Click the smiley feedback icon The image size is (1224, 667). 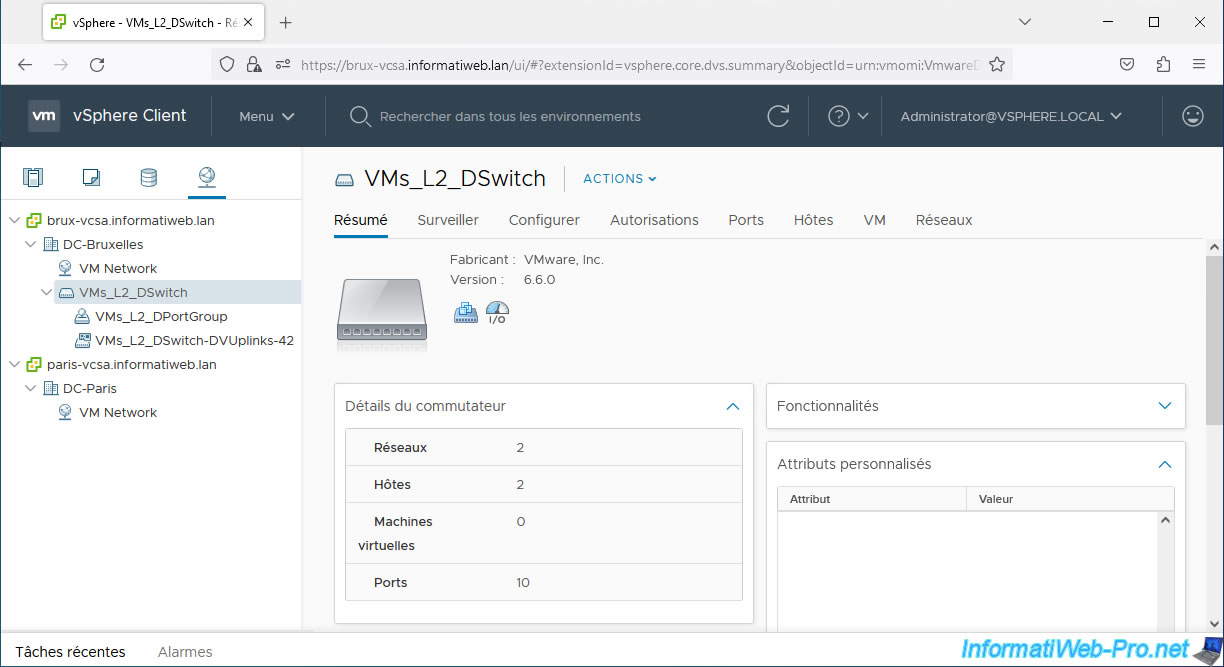[1192, 116]
